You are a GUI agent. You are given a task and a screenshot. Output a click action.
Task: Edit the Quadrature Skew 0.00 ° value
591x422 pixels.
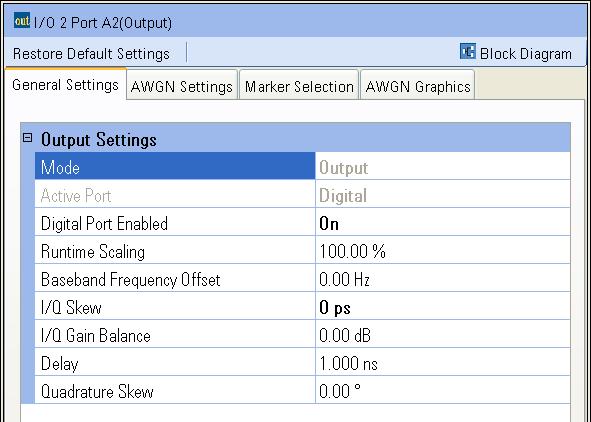click(x=442, y=391)
